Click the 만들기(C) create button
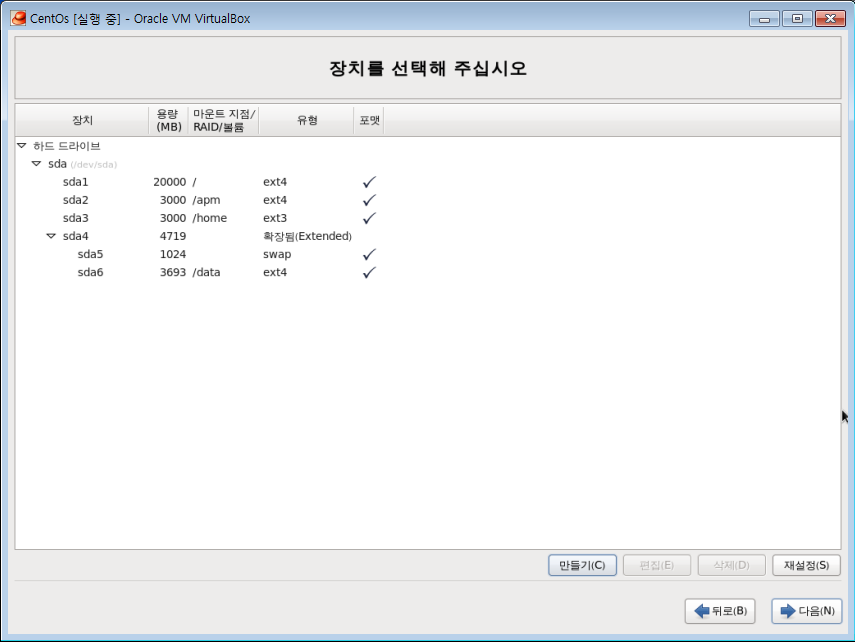Image resolution: width=855 pixels, height=642 pixels. click(x=582, y=565)
